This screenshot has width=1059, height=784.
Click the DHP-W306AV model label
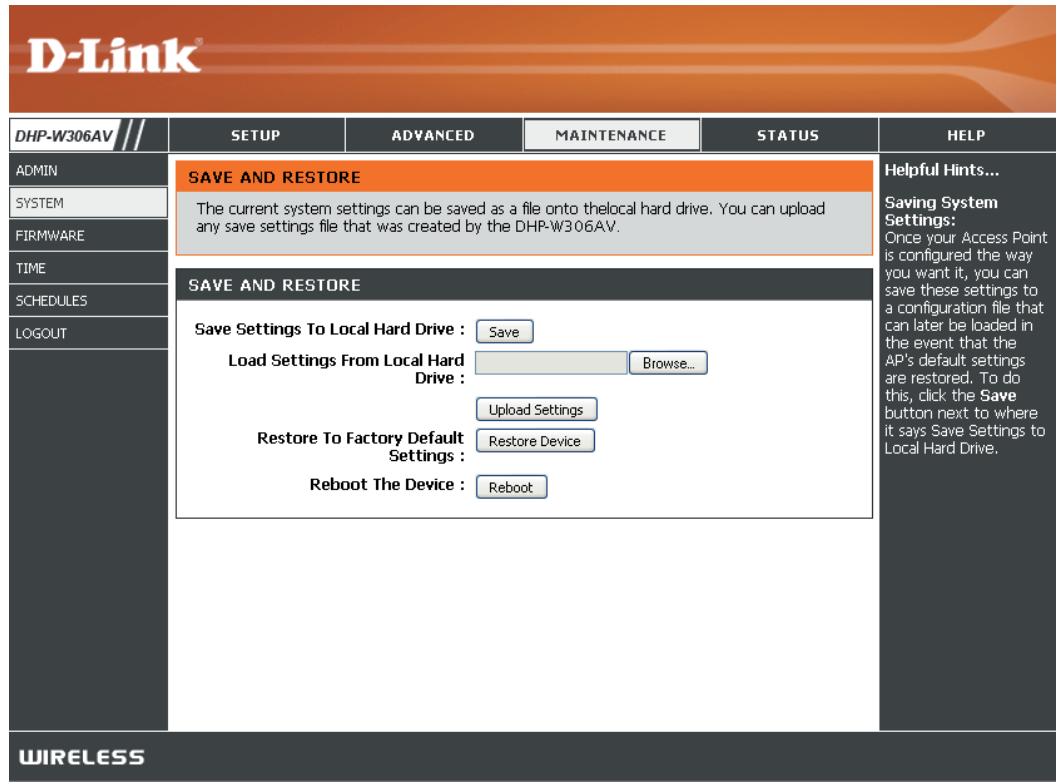pyautogui.click(x=64, y=136)
